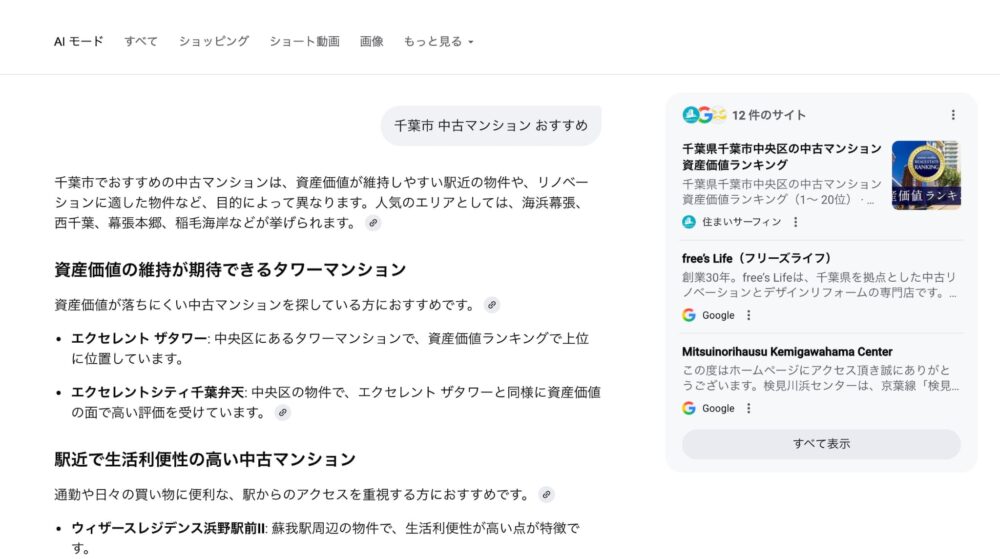This screenshot has height=559, width=1000.
Task: Open the sources panel three-dot menu
Action: pos(953,115)
